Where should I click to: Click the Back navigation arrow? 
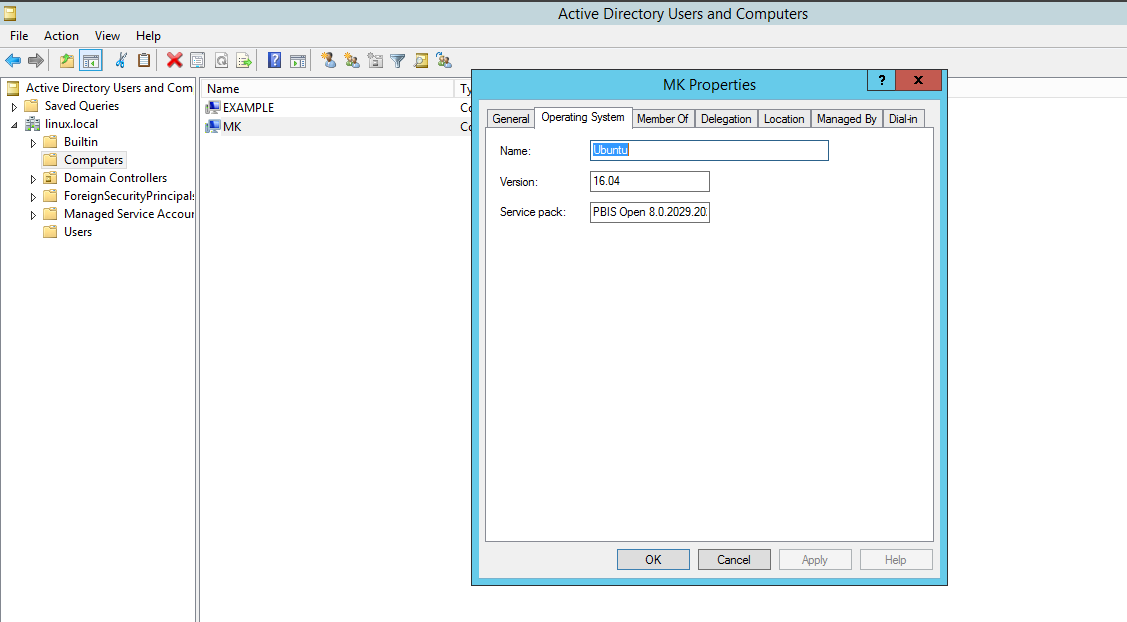coord(13,60)
